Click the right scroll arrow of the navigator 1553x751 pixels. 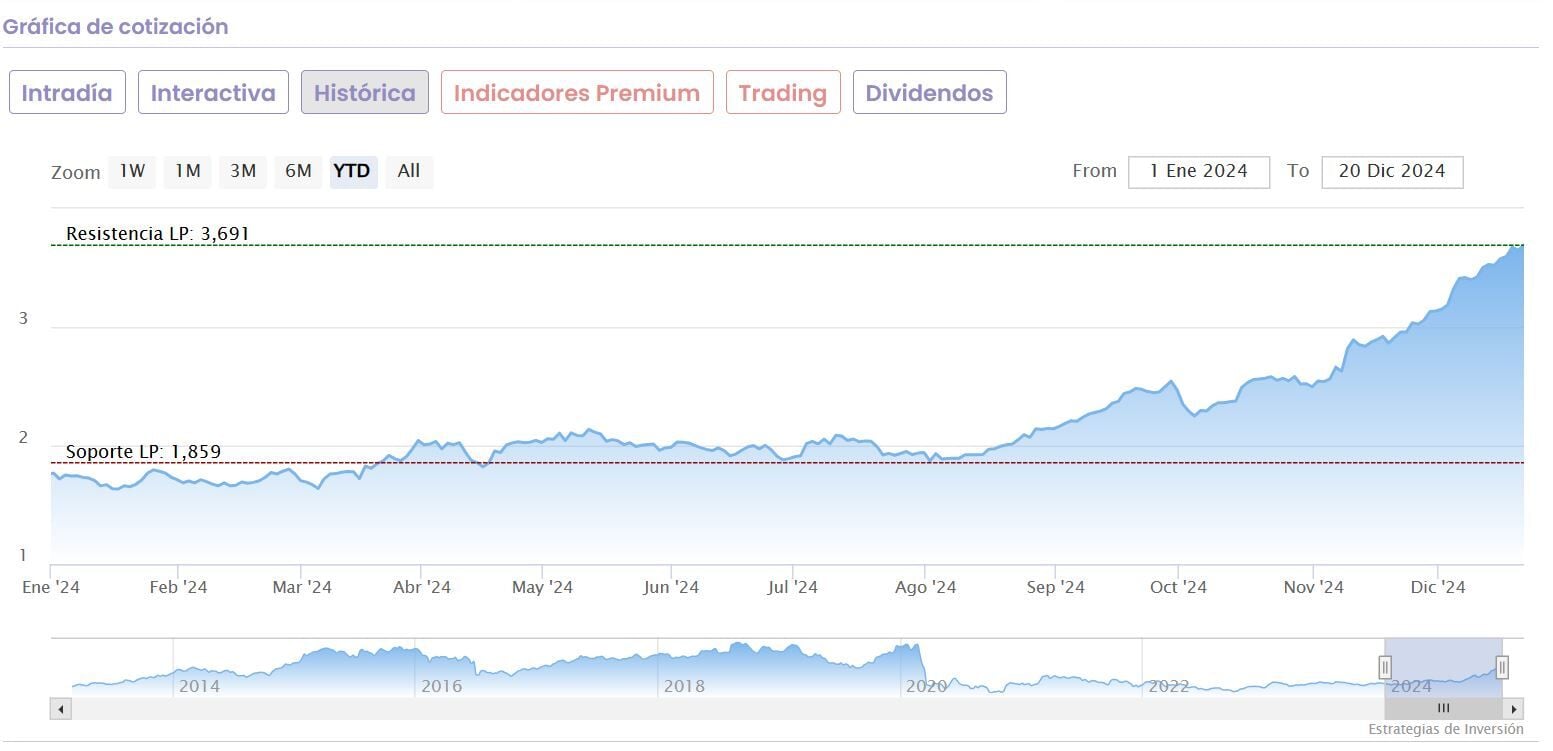(1514, 709)
